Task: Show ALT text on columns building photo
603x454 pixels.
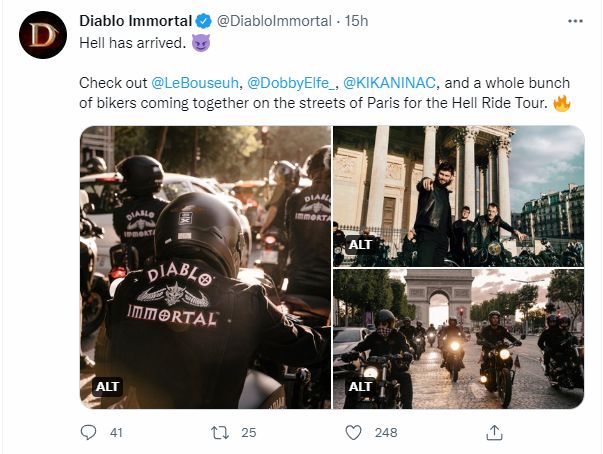Action: click(360, 244)
